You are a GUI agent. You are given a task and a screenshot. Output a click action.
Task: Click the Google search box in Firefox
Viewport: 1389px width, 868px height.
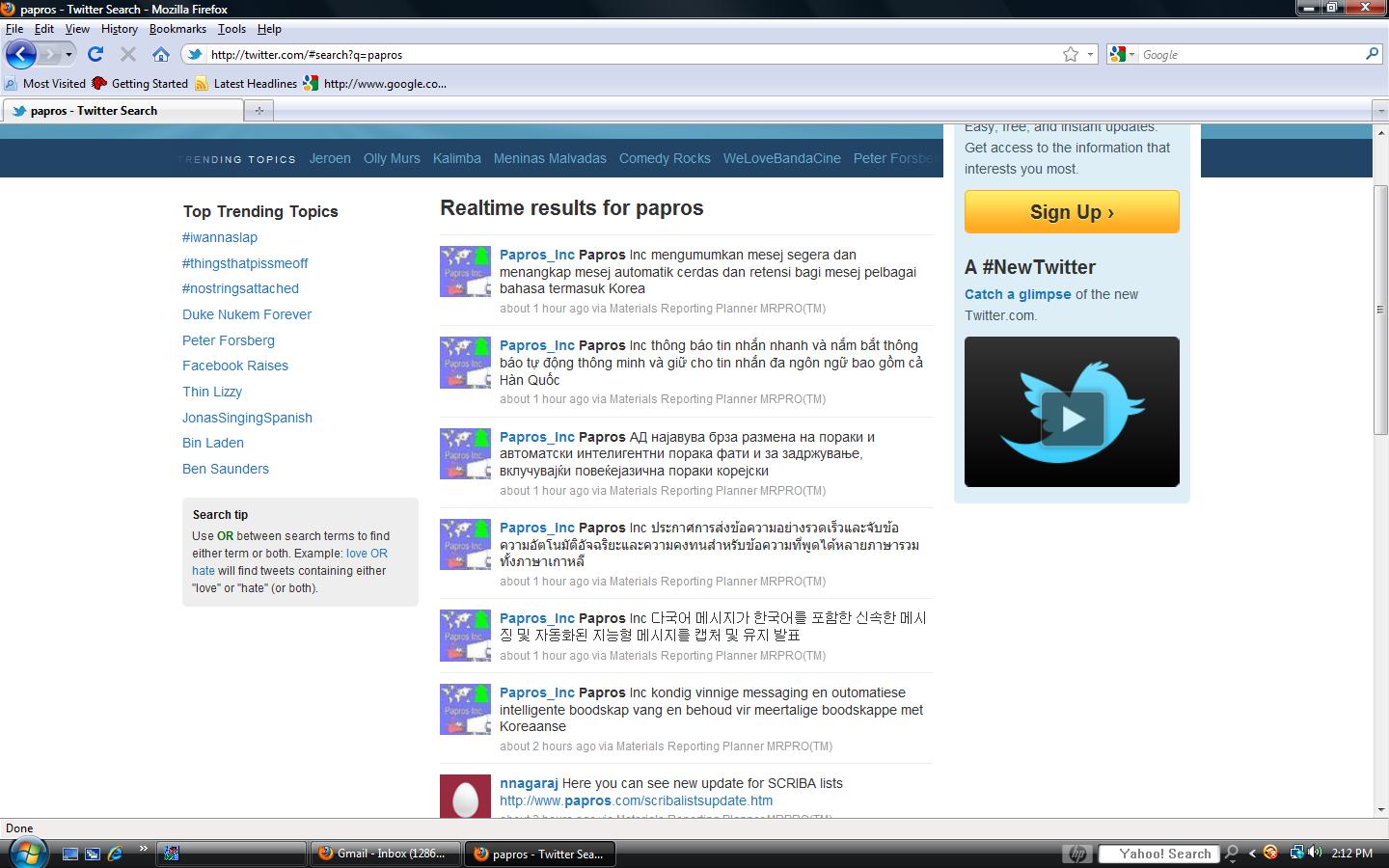[x=1249, y=55]
